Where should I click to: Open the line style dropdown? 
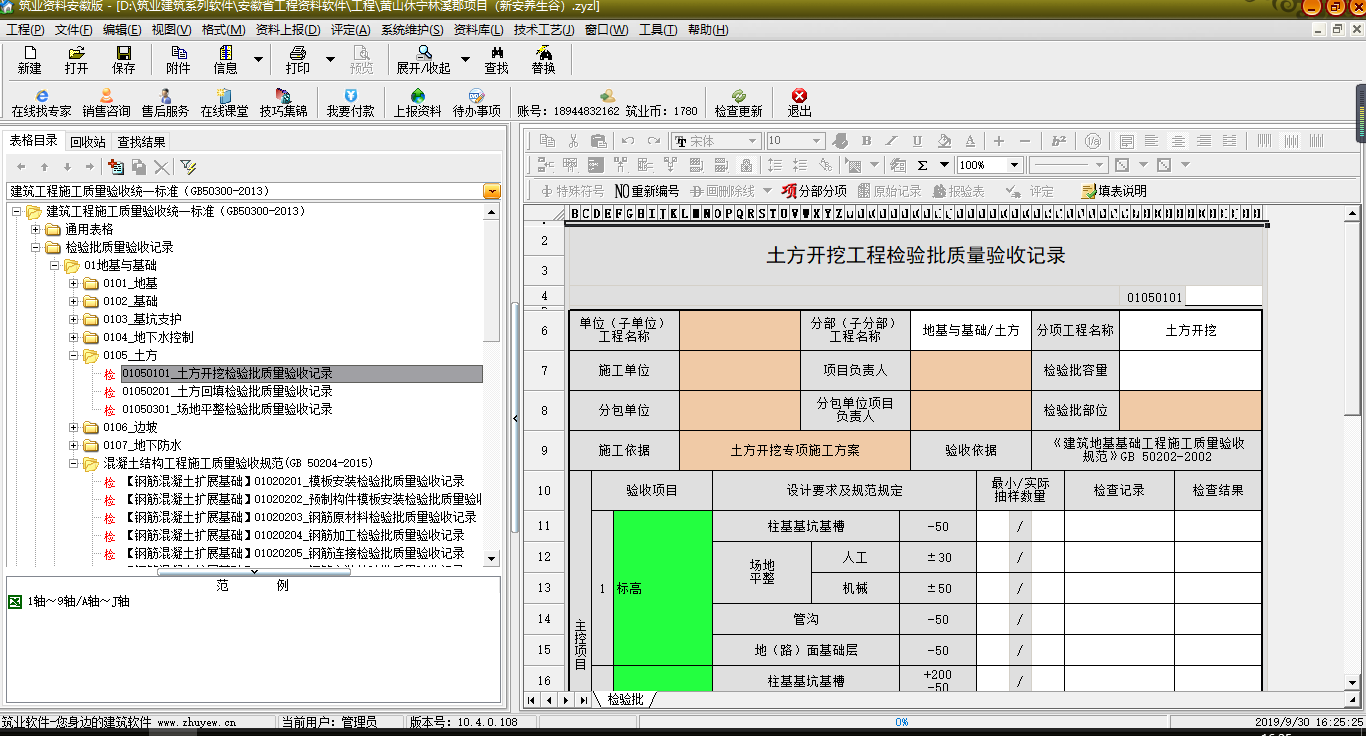click(1099, 165)
